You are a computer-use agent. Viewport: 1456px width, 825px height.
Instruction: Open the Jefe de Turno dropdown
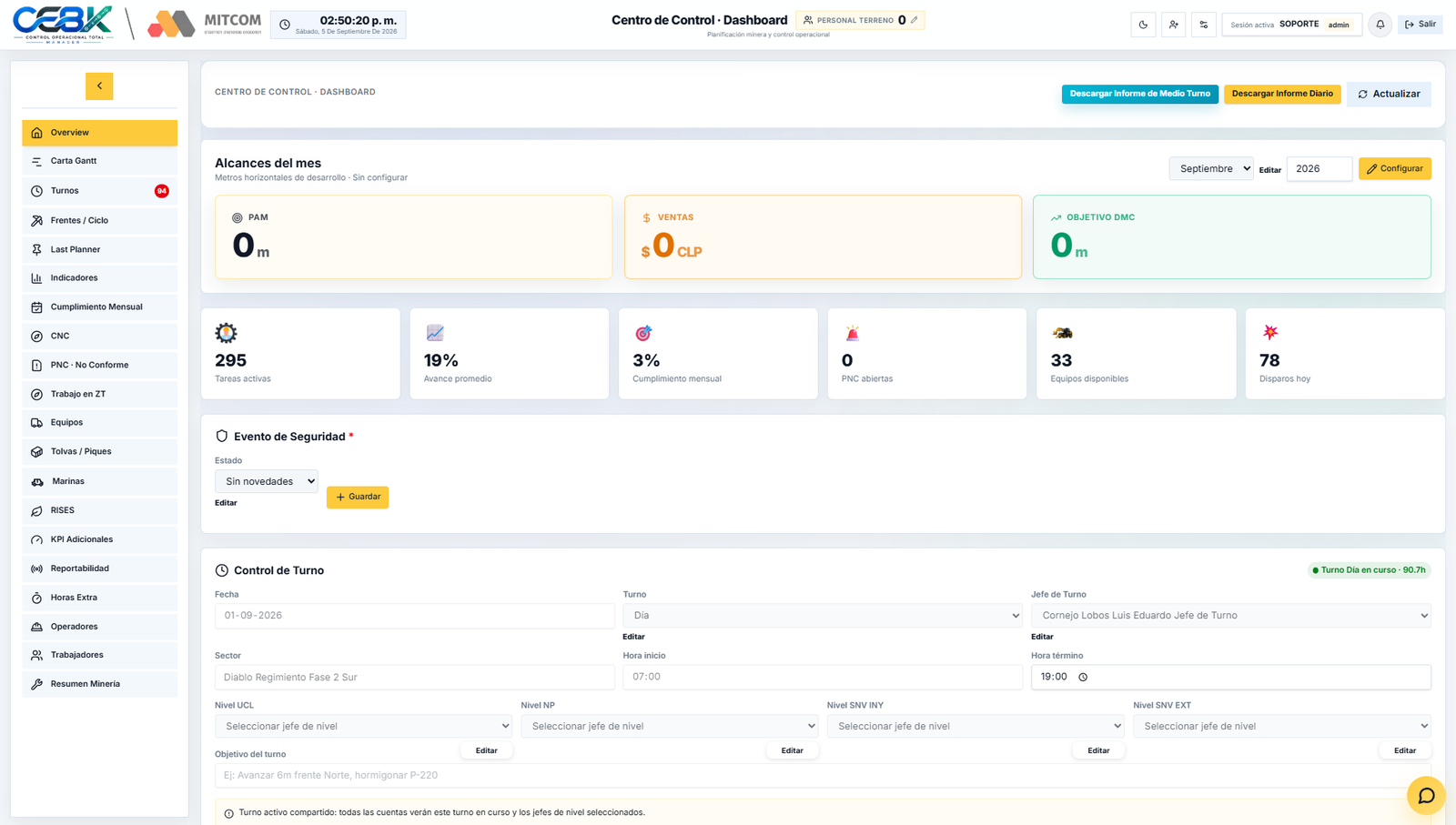[x=1230, y=616]
